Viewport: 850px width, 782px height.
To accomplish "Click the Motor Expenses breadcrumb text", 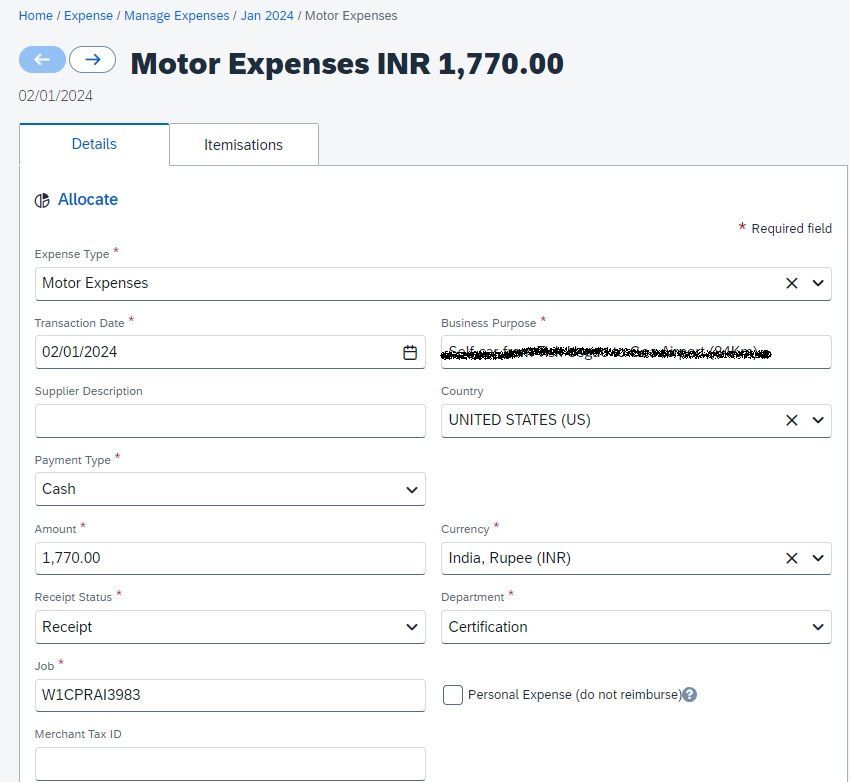I will pyautogui.click(x=351, y=16).
